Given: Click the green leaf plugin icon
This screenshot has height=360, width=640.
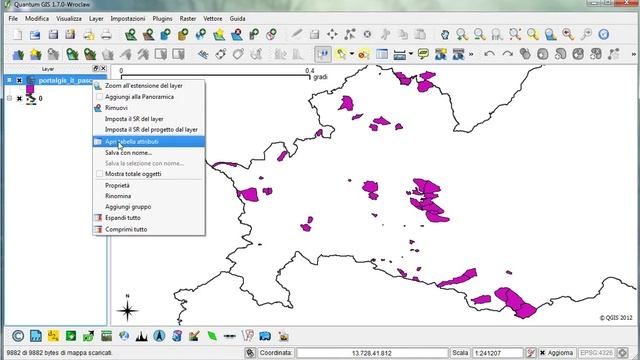Looking at the screenshot, I should [212, 336].
